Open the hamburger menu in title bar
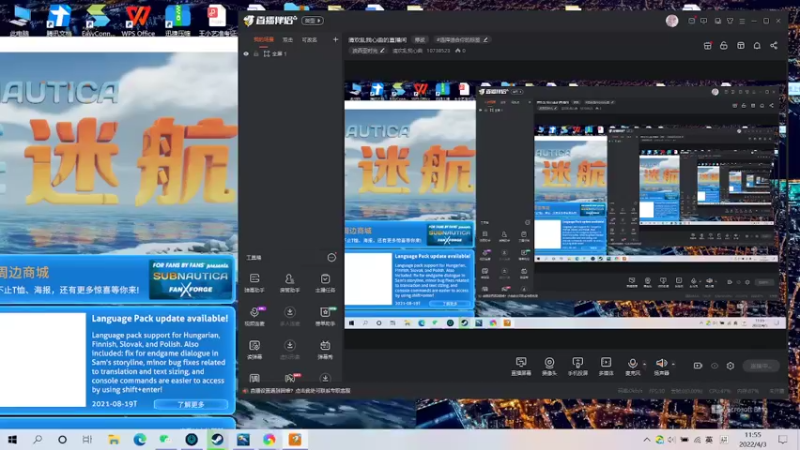 pos(742,21)
